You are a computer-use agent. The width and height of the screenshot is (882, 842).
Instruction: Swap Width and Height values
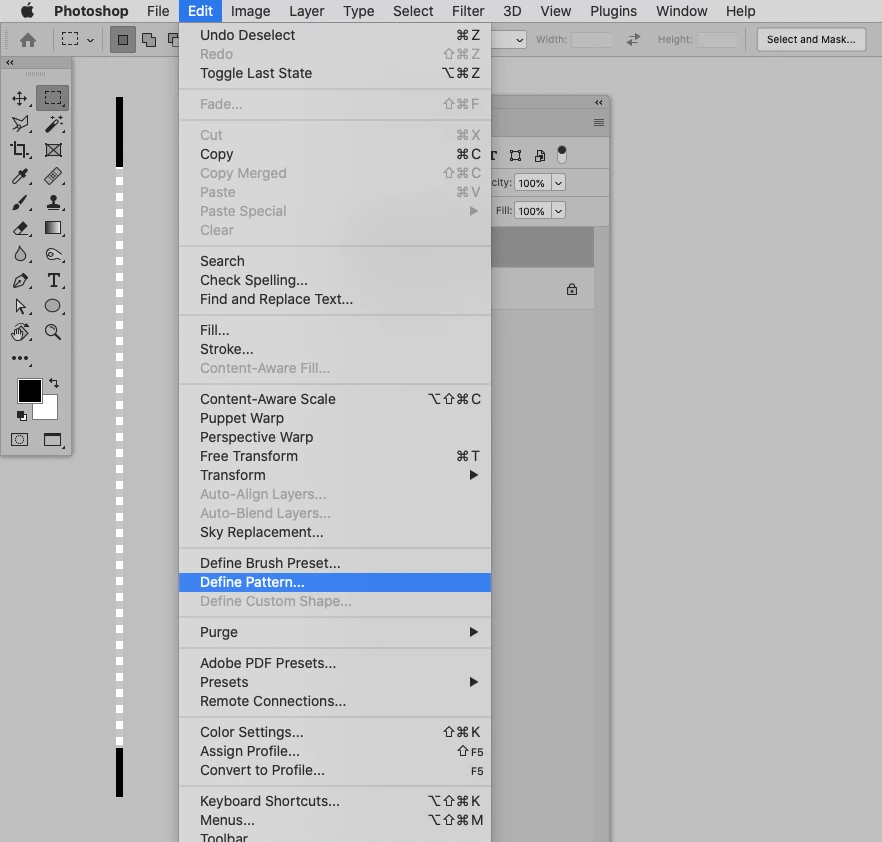633,39
